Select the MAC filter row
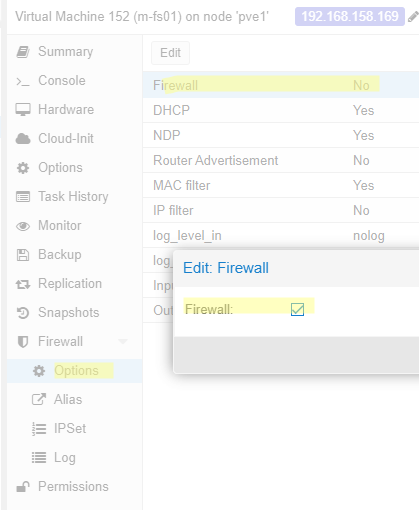Image resolution: width=419 pixels, height=510 pixels. (x=281, y=185)
